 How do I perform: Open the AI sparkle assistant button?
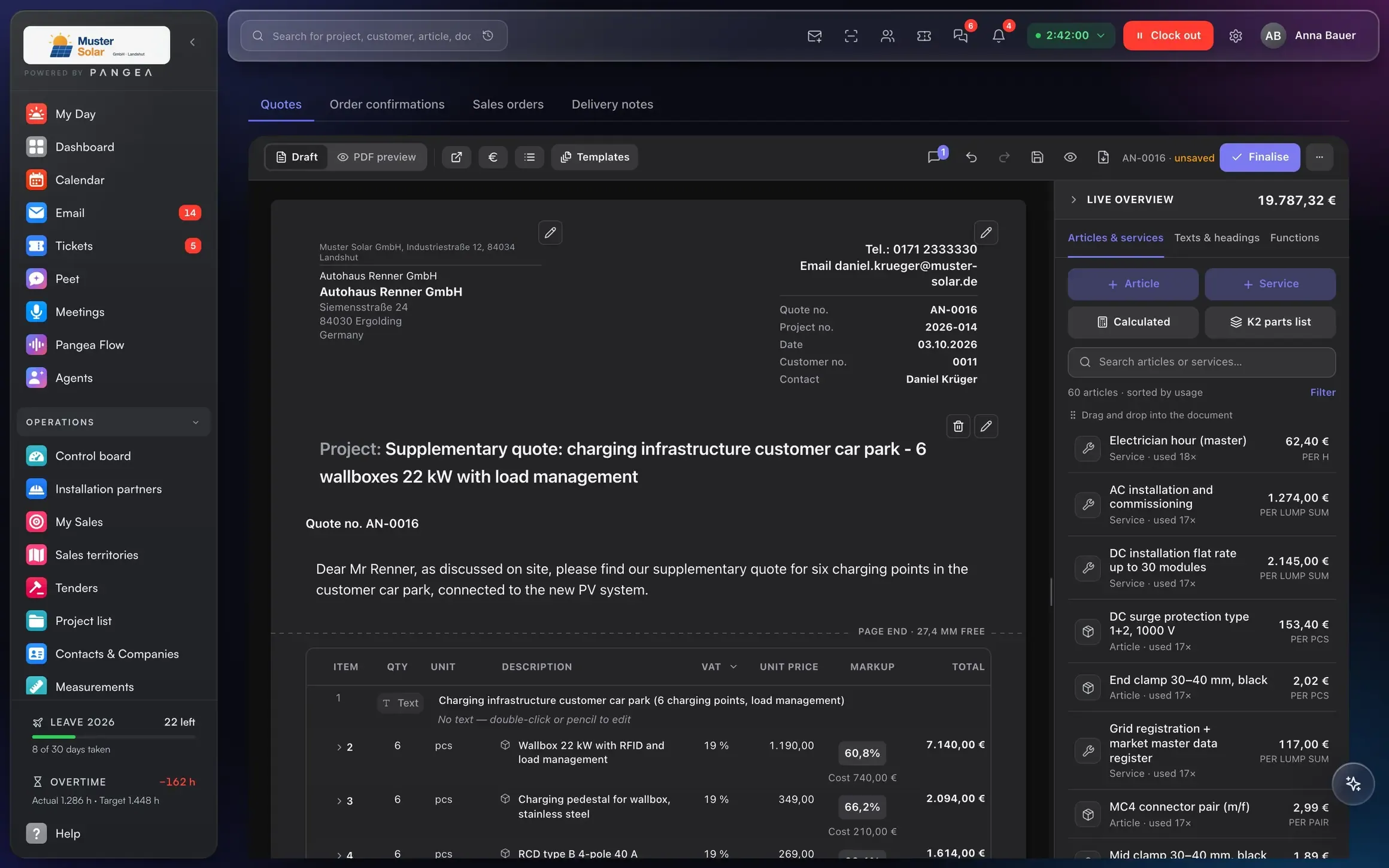tap(1353, 784)
